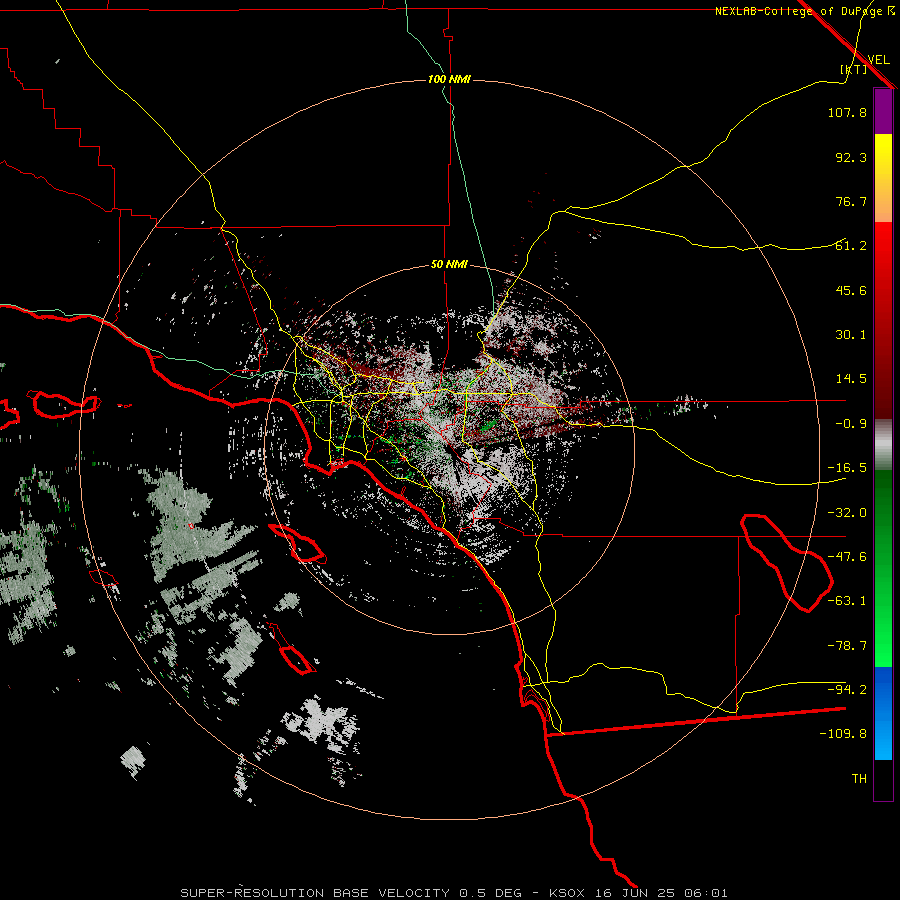The width and height of the screenshot is (900, 900).
Task: Click the 92.3 legend value
Action: pos(851,157)
